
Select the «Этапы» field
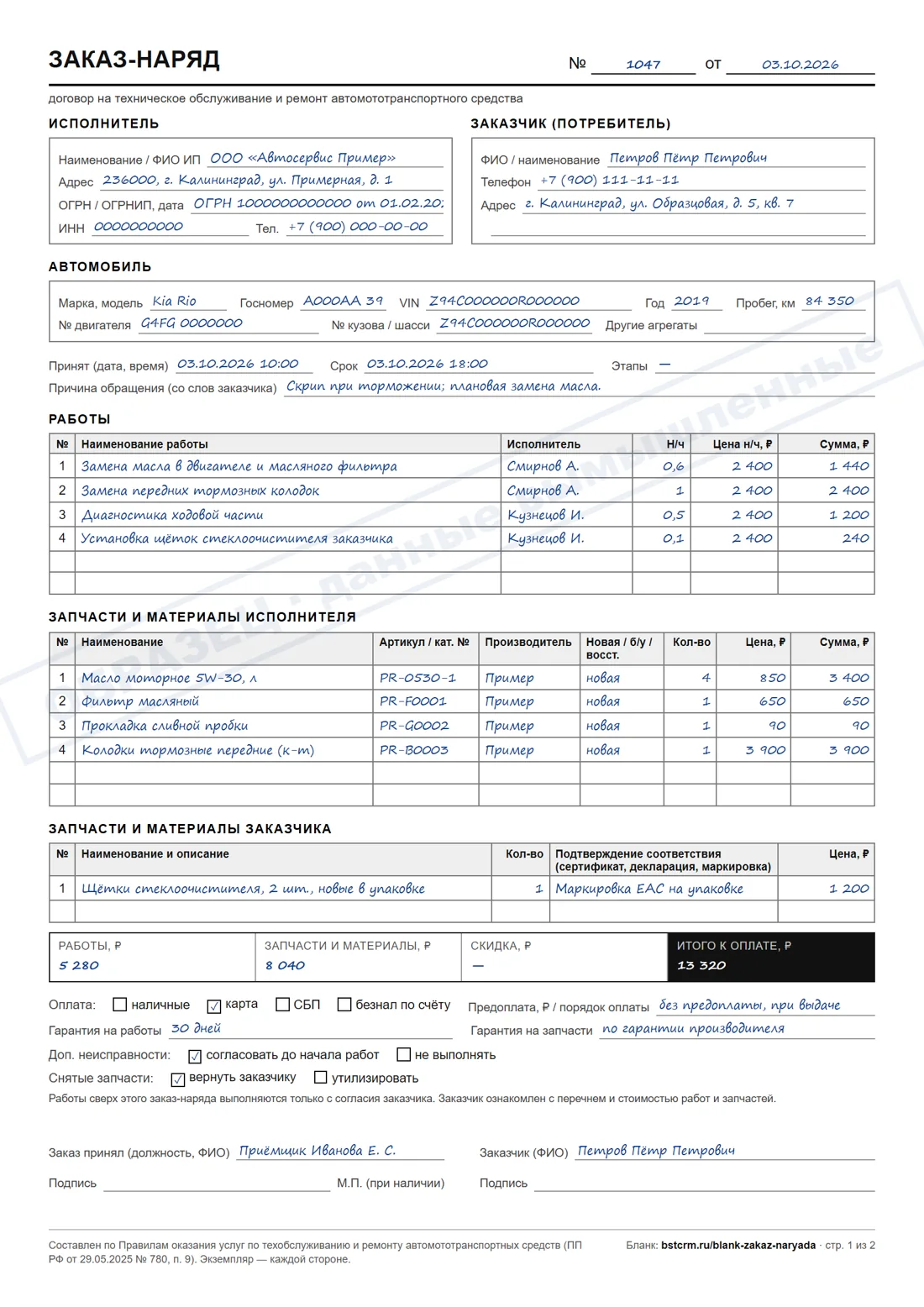point(765,365)
